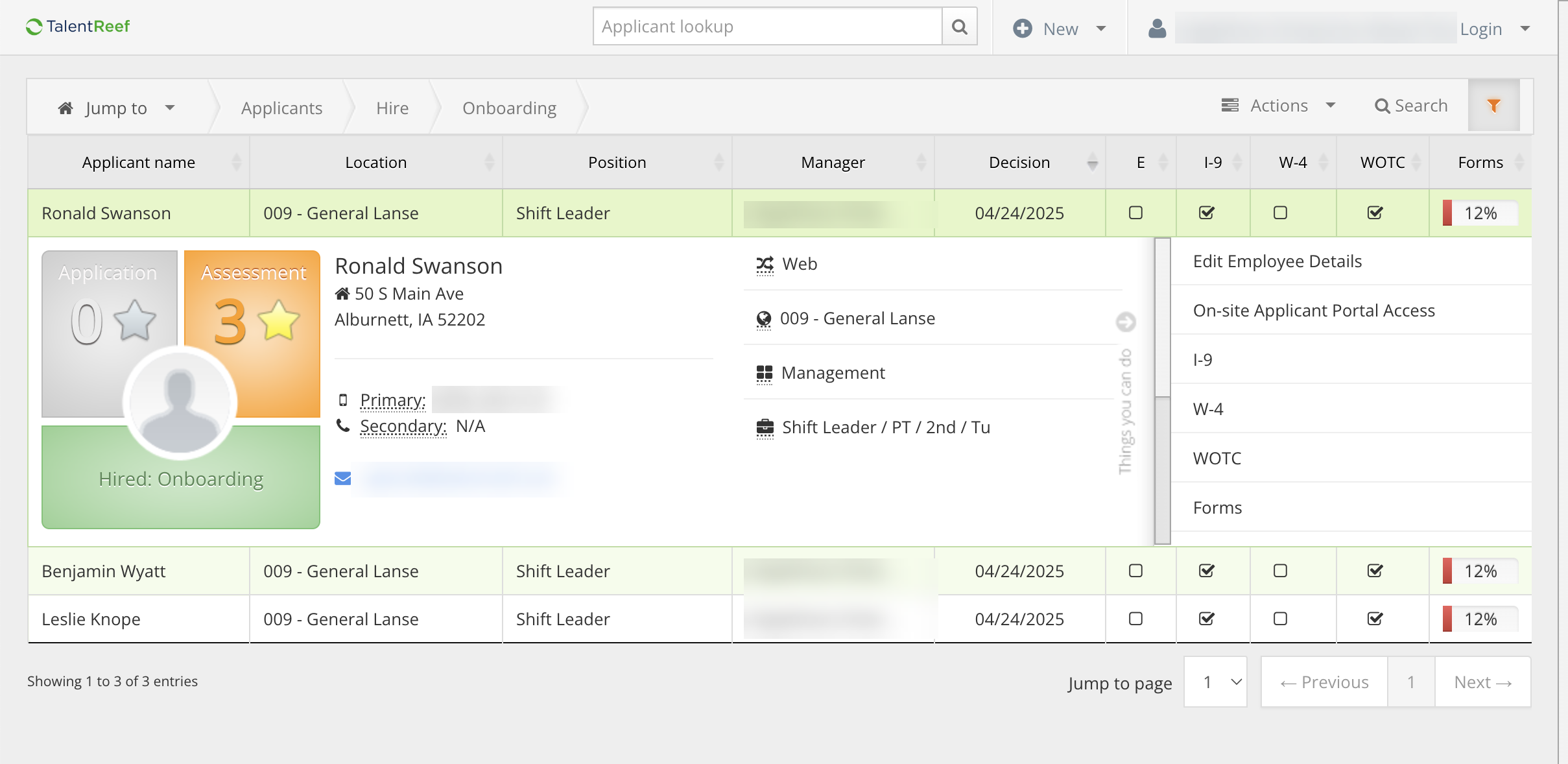Screen dimensions: 1568x764
Task: Click Ronald Swanson's 12% forms progress bar
Action: point(1480,213)
